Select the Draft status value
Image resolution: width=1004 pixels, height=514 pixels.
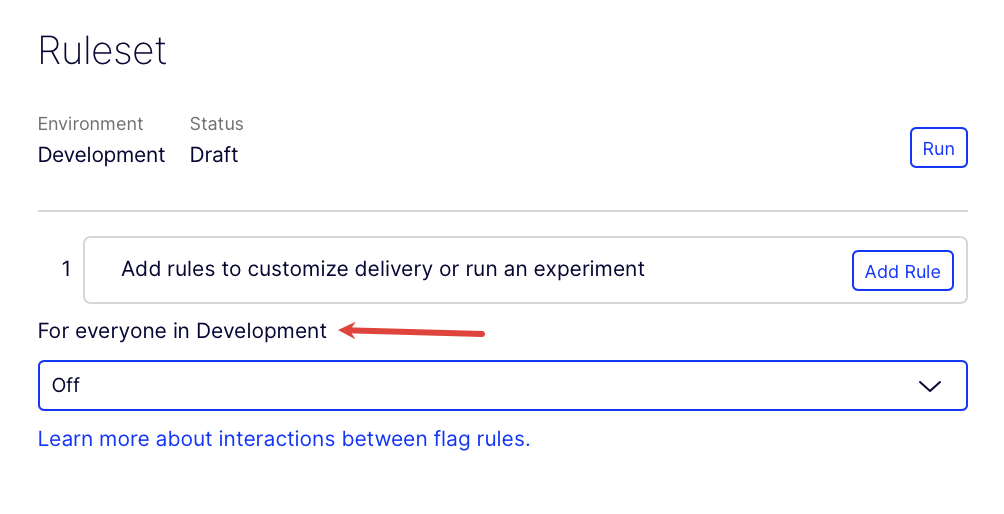[214, 155]
